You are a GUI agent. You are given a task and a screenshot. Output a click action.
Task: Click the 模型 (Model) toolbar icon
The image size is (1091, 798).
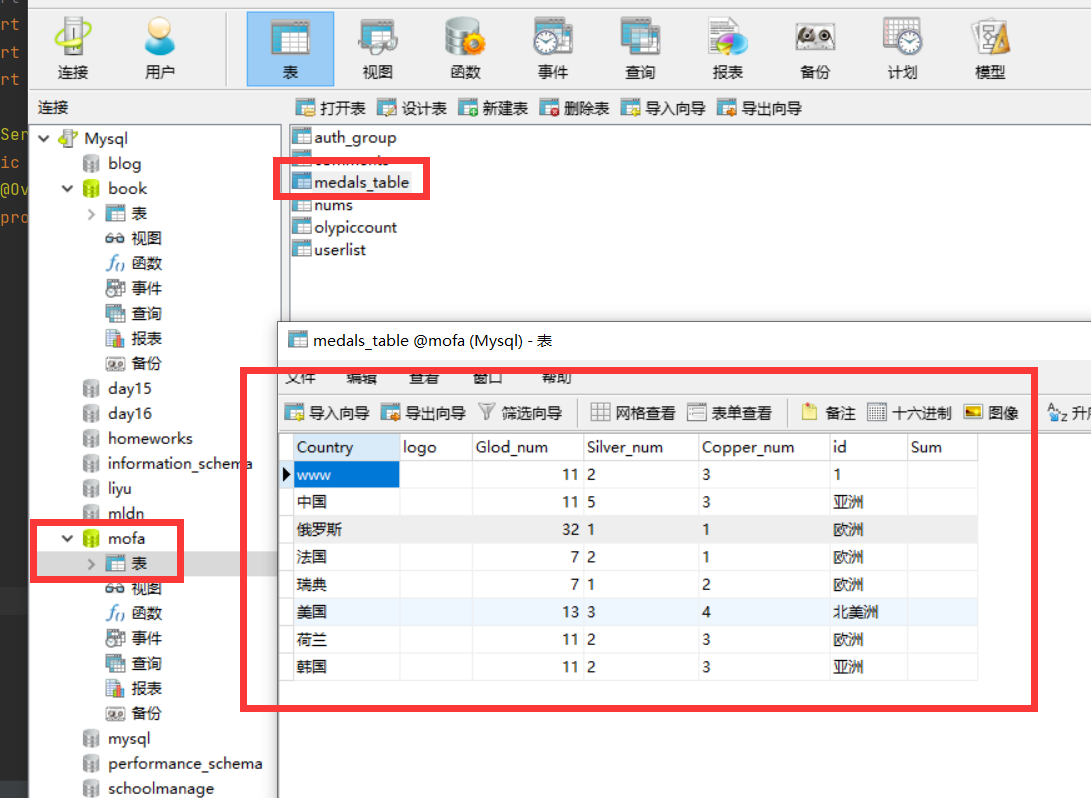point(990,49)
